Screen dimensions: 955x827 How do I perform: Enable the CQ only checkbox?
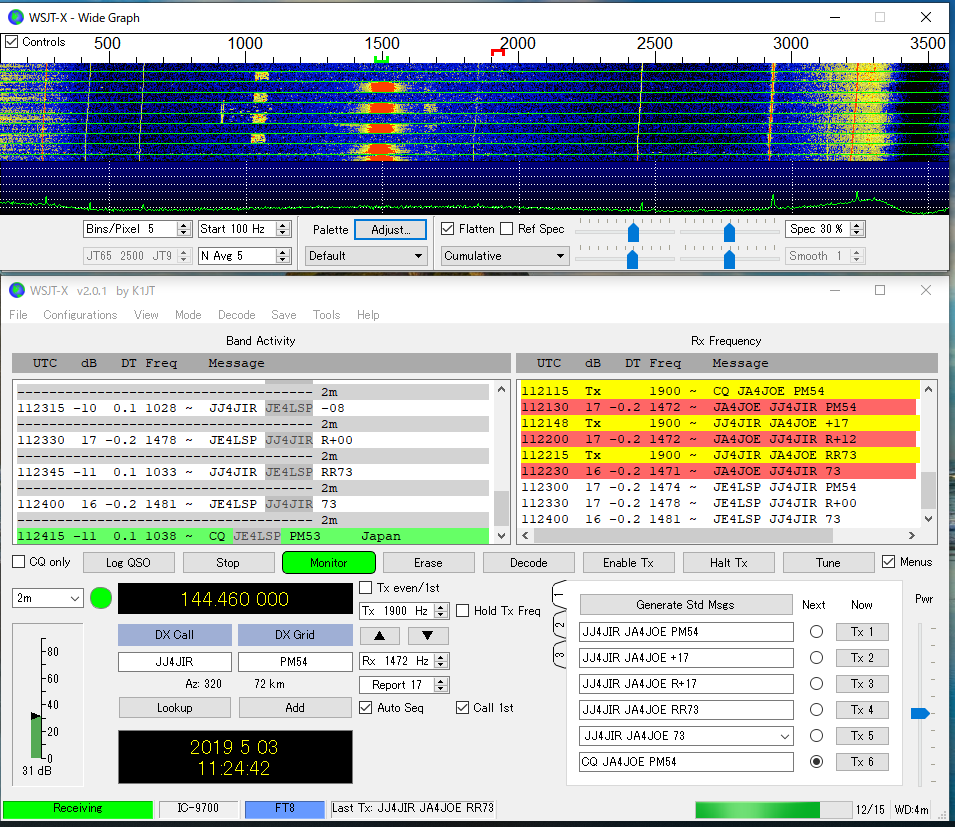16,561
